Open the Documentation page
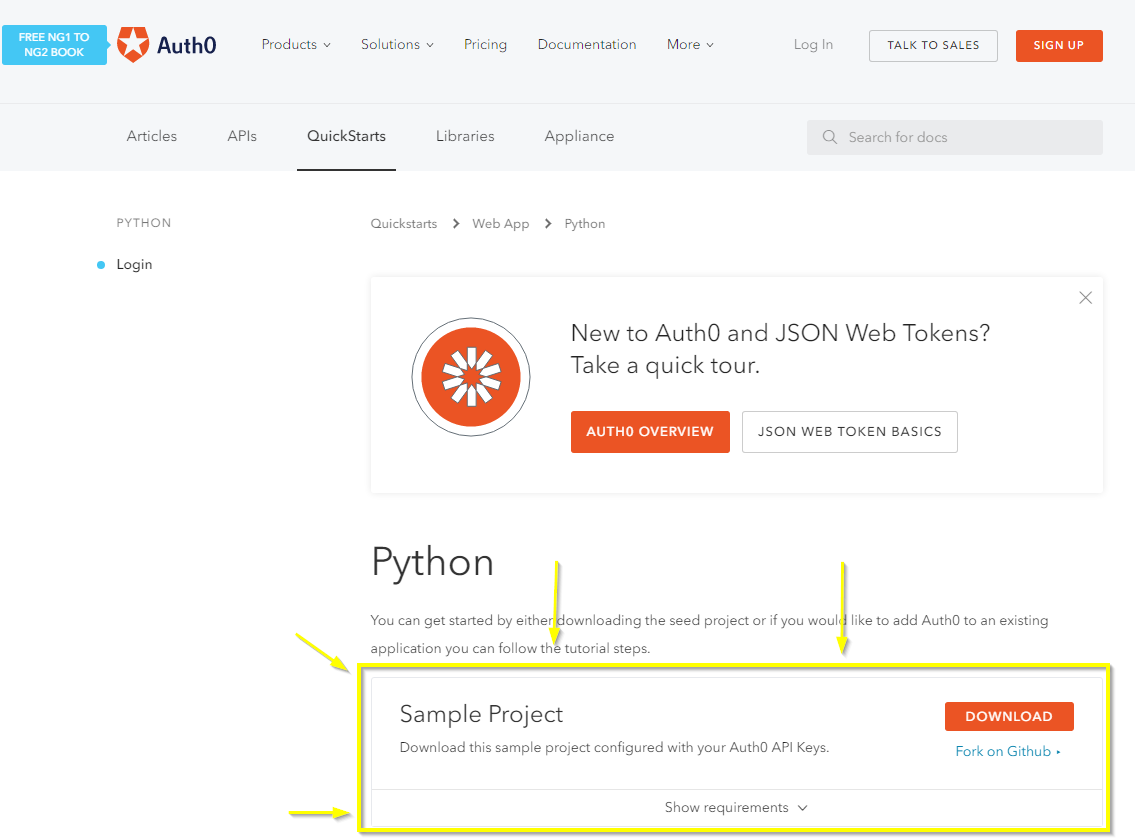The image size is (1135, 838). 587,44
